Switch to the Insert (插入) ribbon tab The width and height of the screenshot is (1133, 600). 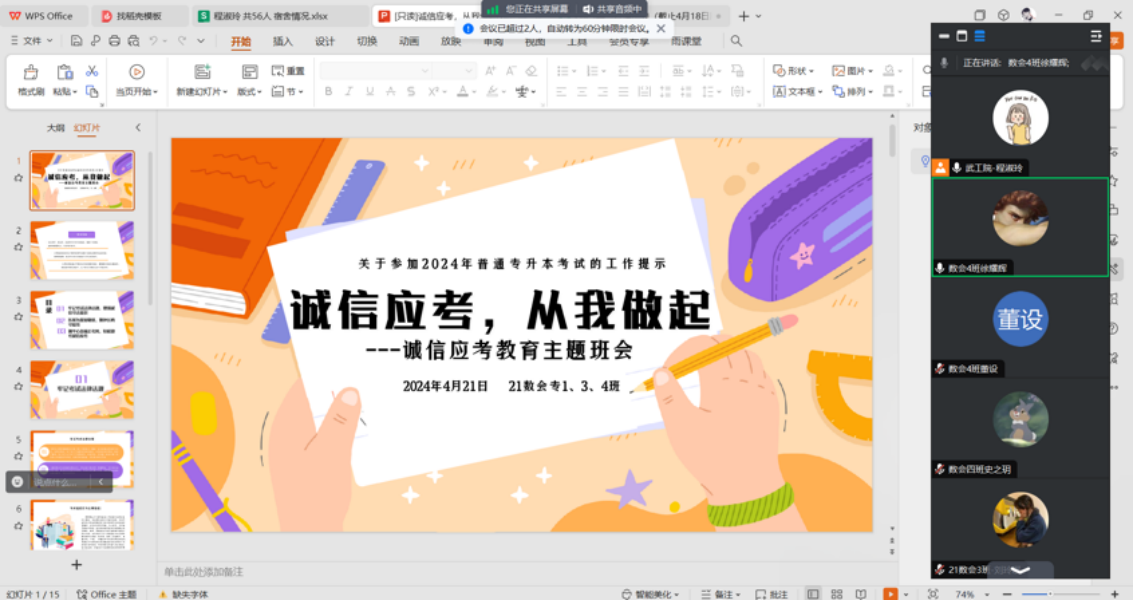pyautogui.click(x=283, y=41)
